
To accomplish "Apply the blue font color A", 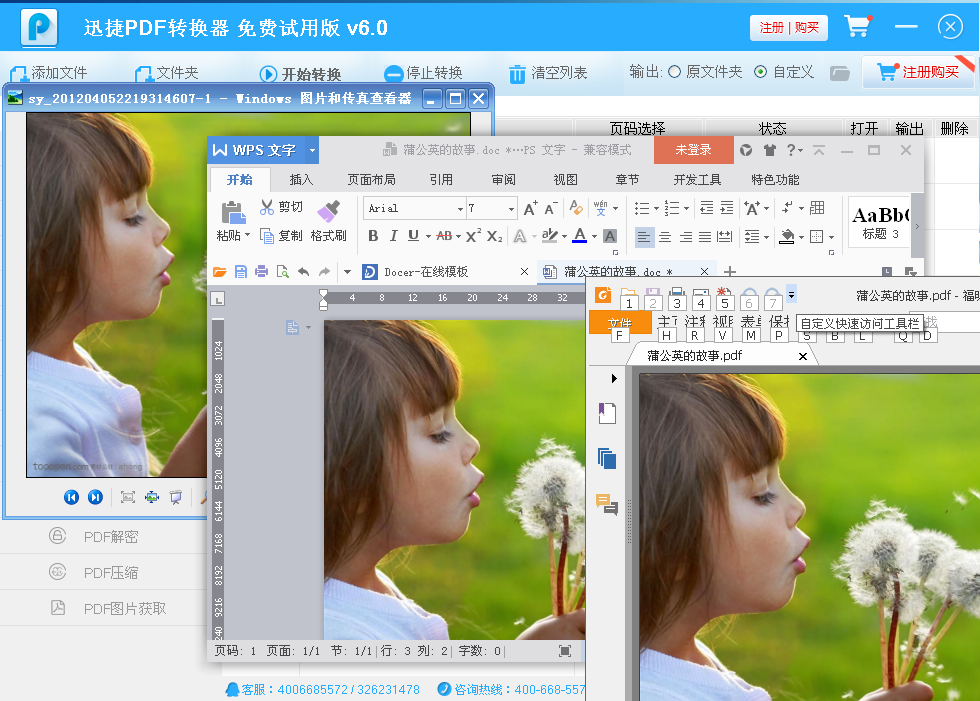I will point(579,236).
